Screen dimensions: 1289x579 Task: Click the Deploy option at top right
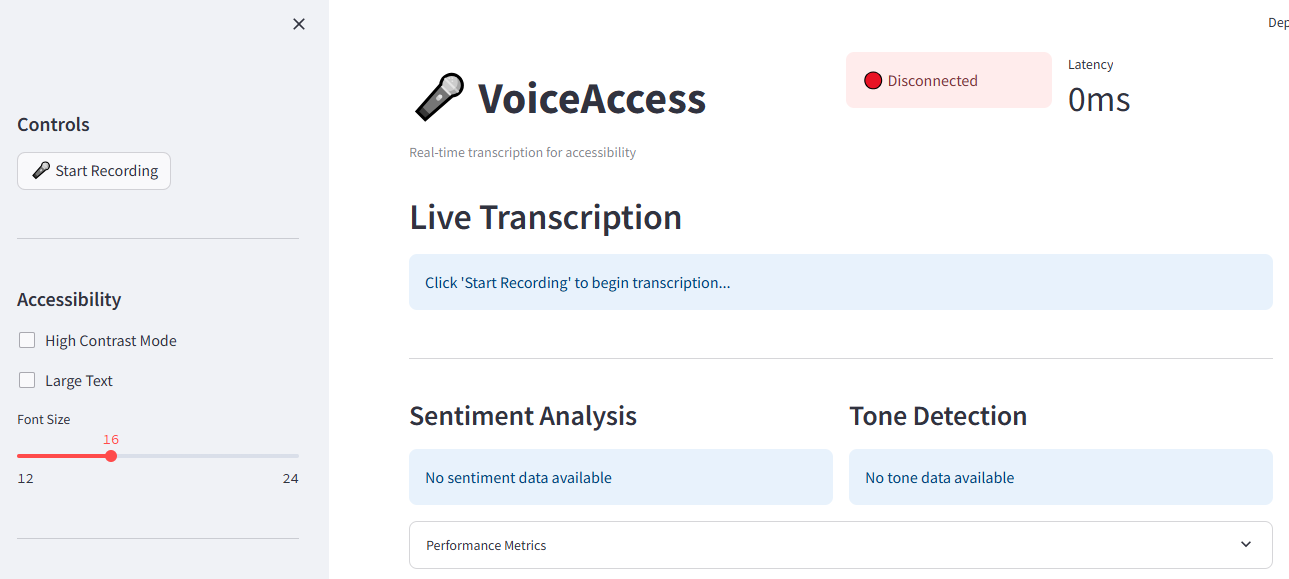1278,23
